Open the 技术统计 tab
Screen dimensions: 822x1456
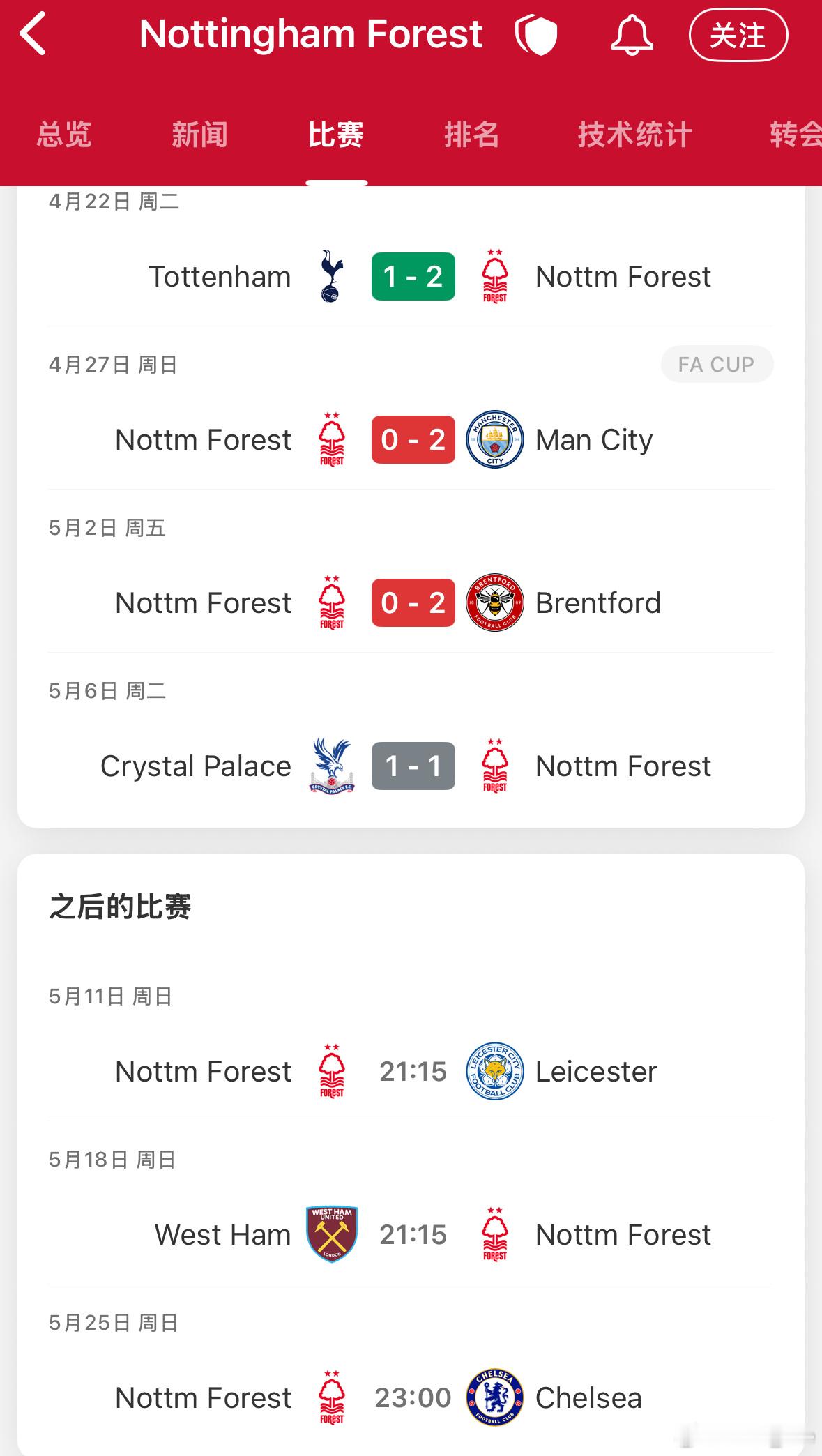[634, 135]
